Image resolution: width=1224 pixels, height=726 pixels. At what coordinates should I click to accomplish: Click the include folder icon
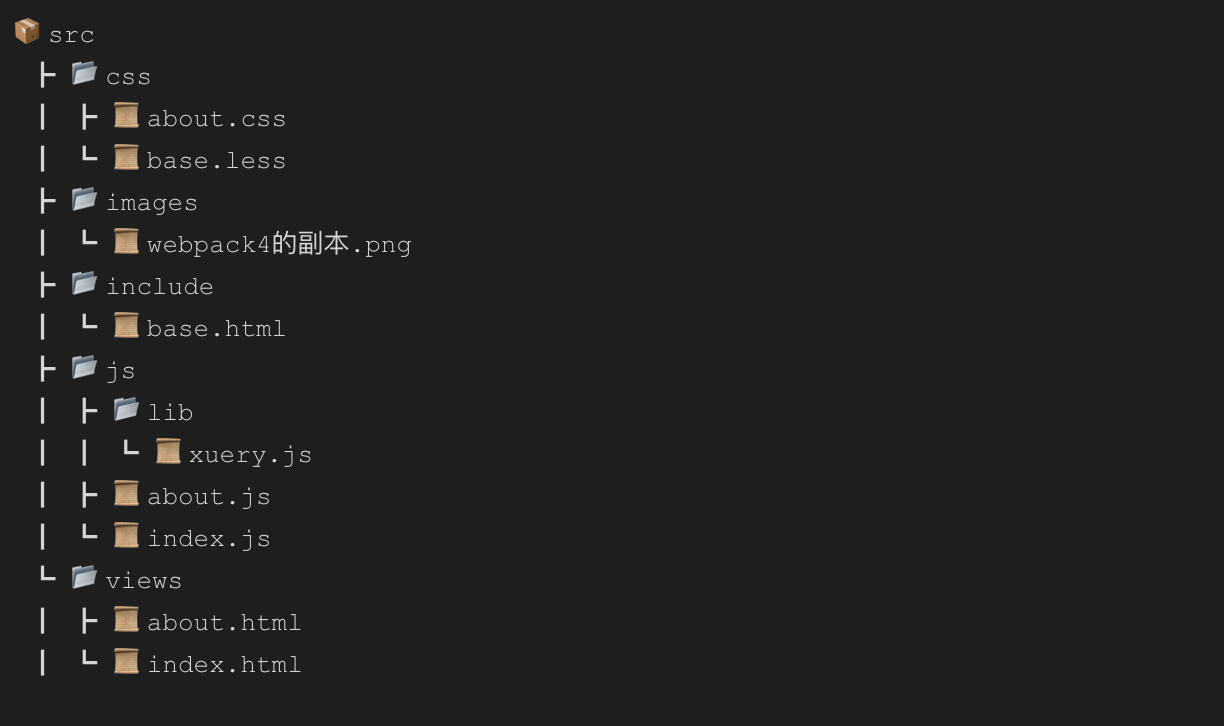pyautogui.click(x=84, y=284)
